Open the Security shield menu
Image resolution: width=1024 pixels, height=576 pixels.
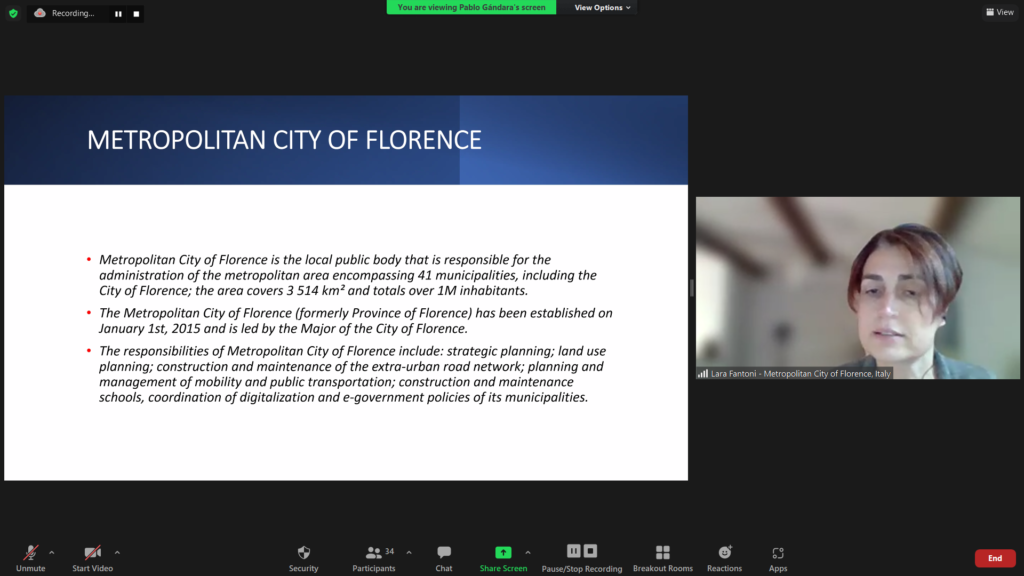304,553
